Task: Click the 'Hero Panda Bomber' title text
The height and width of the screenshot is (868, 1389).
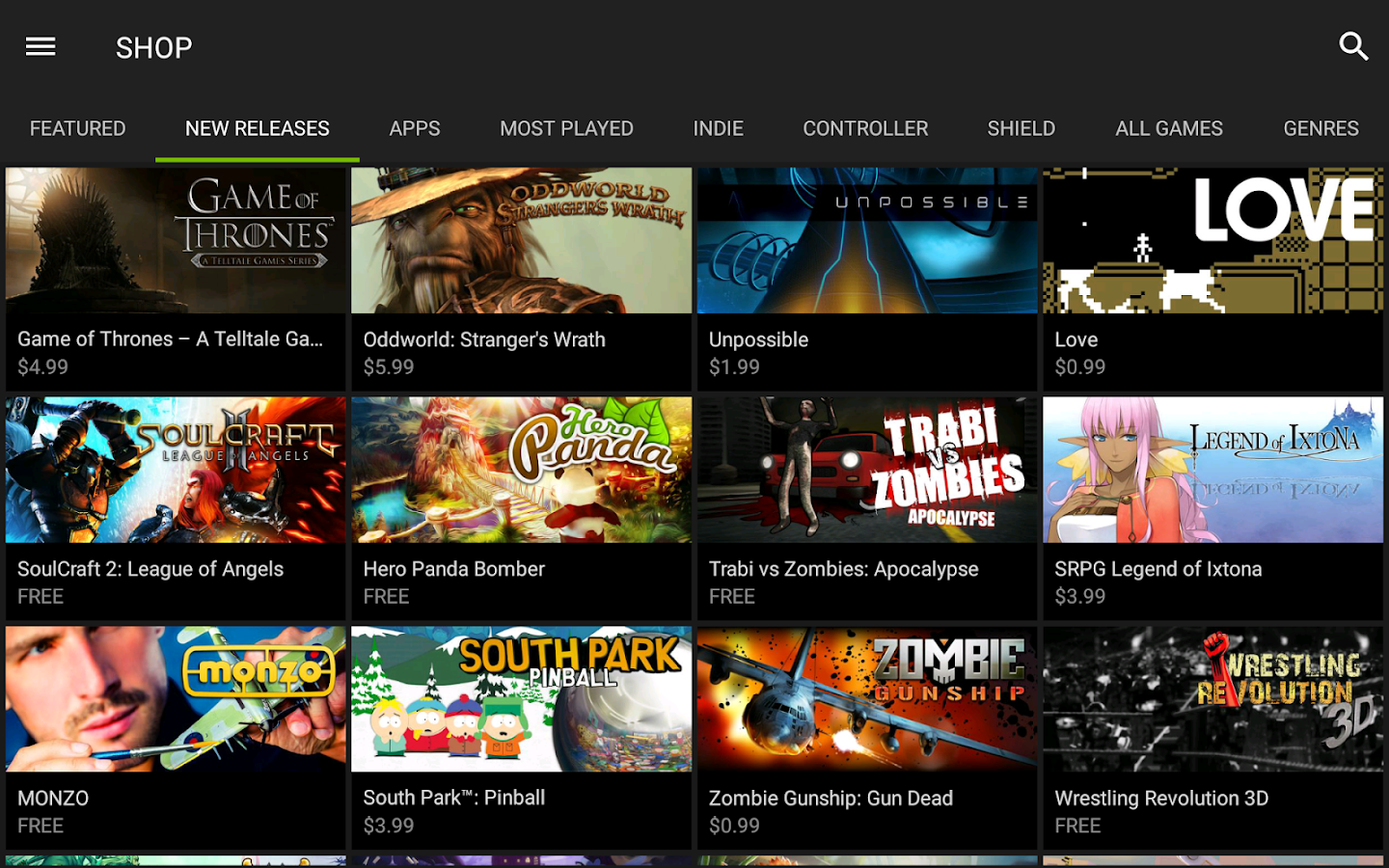Action: click(454, 569)
